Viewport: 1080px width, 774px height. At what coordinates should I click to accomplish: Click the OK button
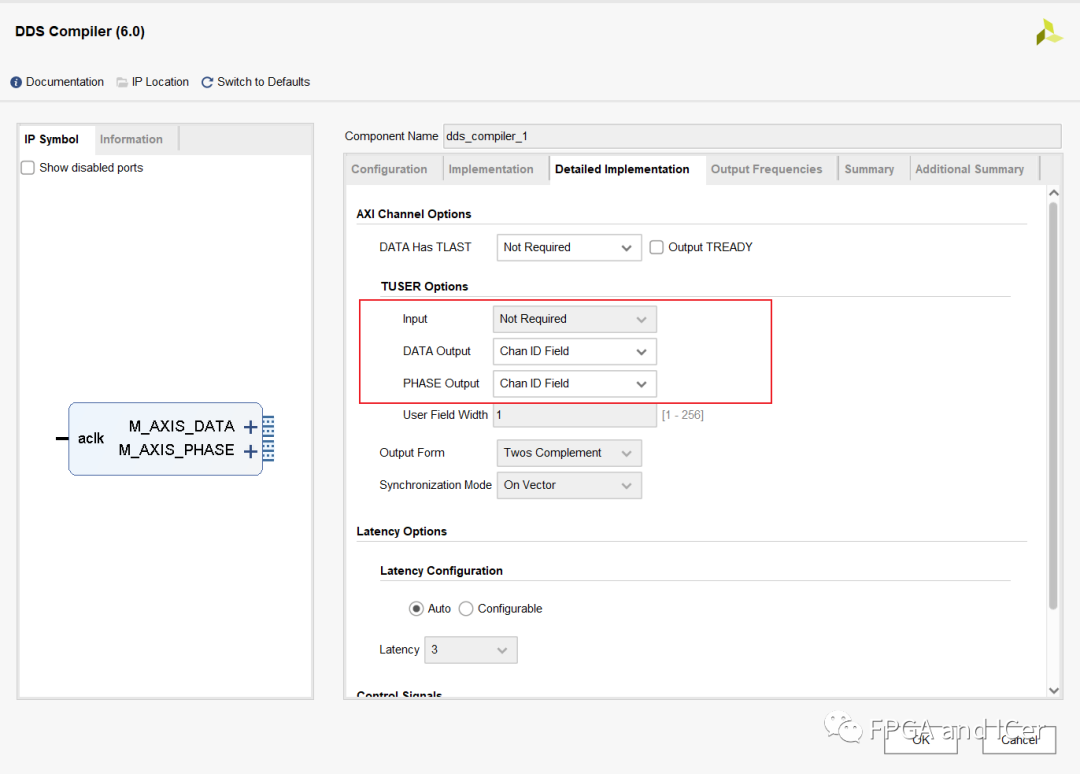pos(921,740)
